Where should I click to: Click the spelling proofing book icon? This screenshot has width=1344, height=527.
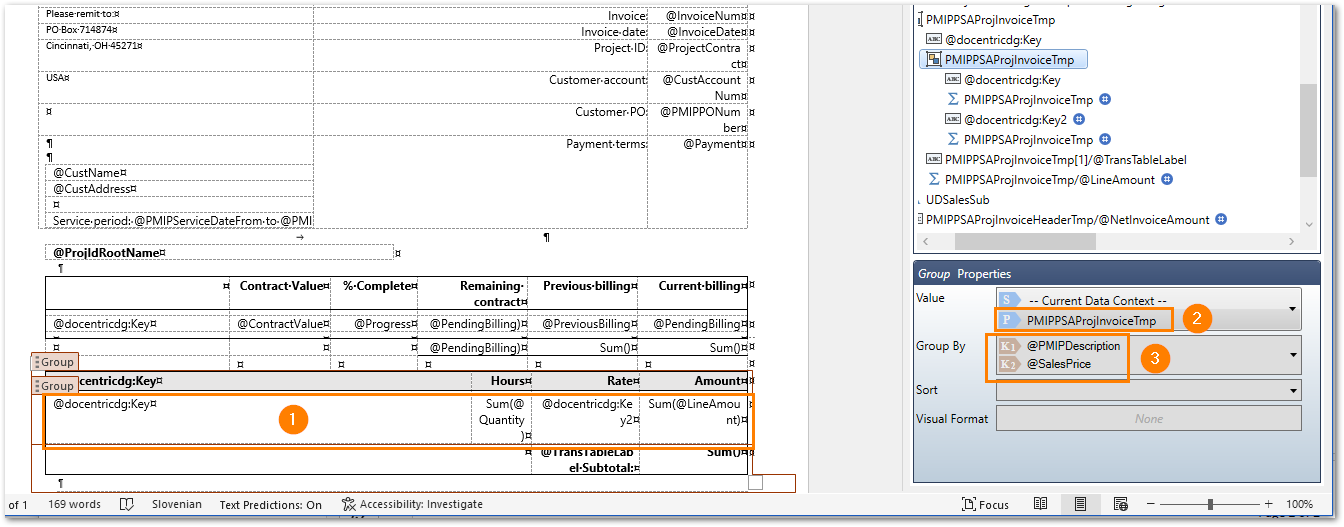coord(127,504)
